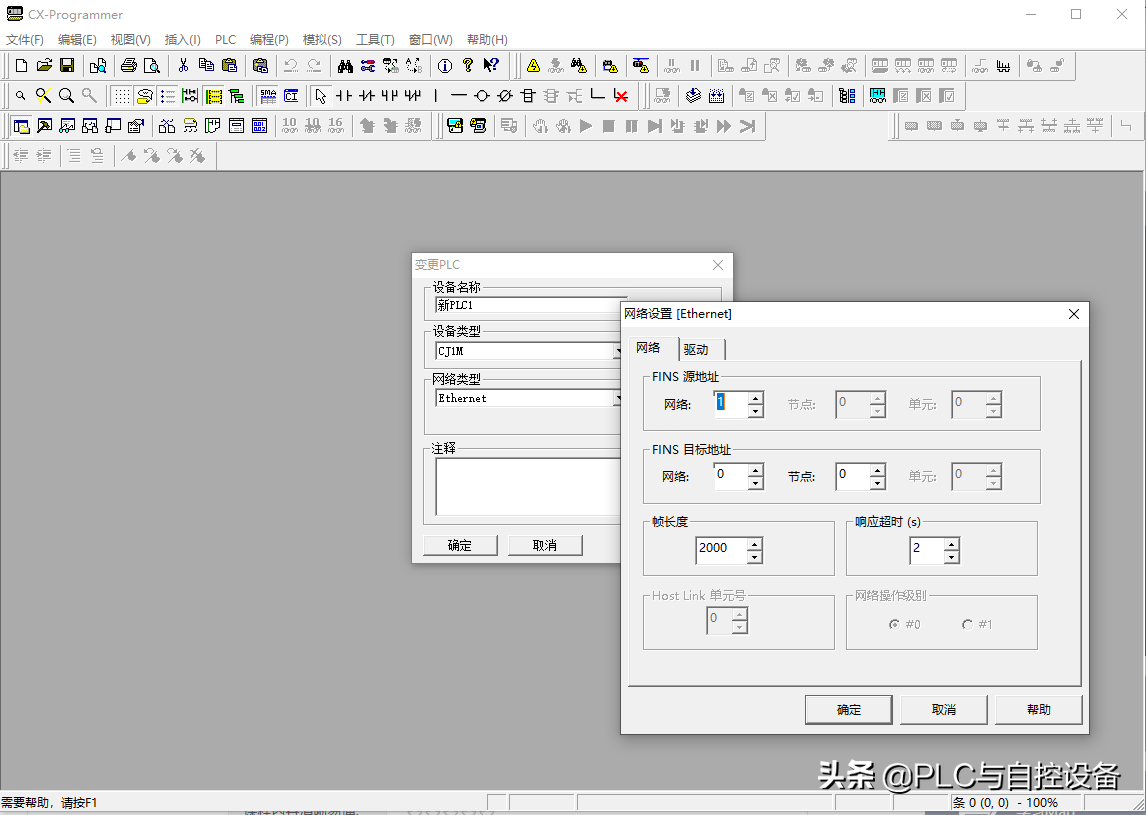Click the Print icon in toolbar
Screen dimensions: 1146x815
(x=128, y=66)
